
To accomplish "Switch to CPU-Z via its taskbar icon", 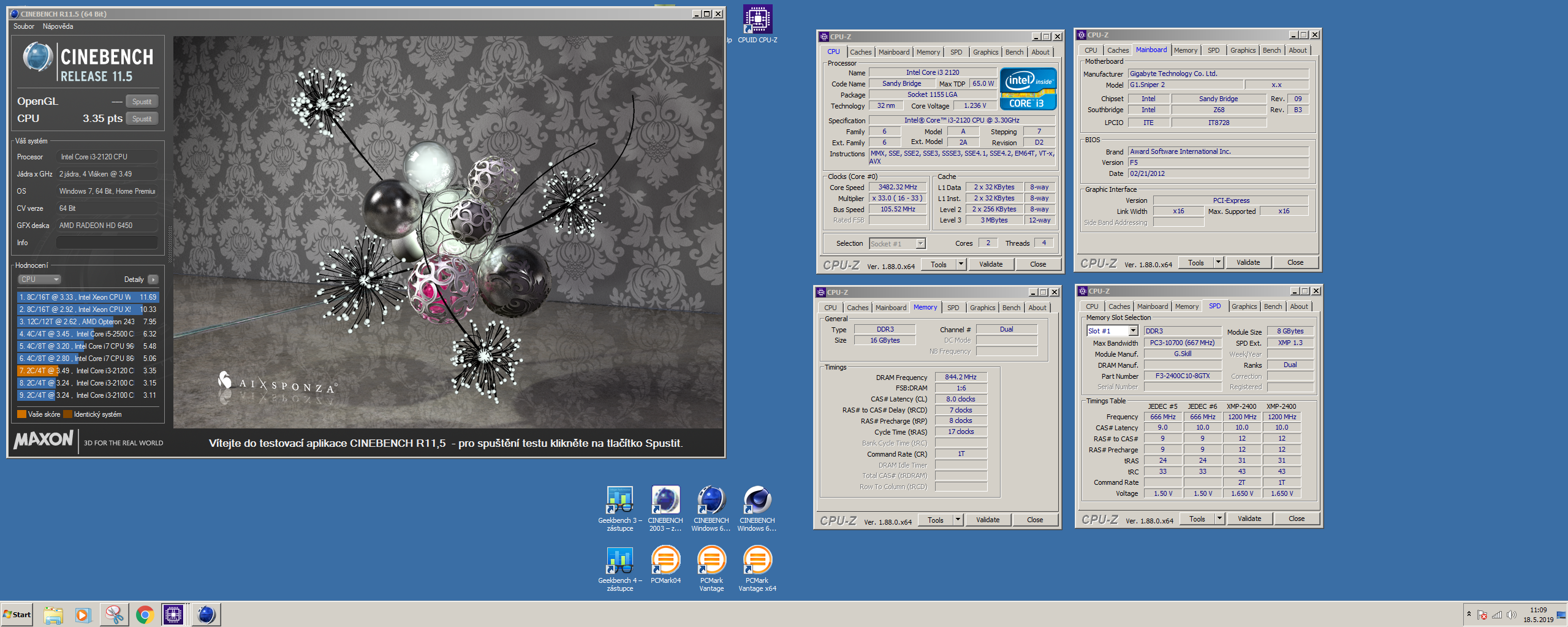I will coord(174,614).
